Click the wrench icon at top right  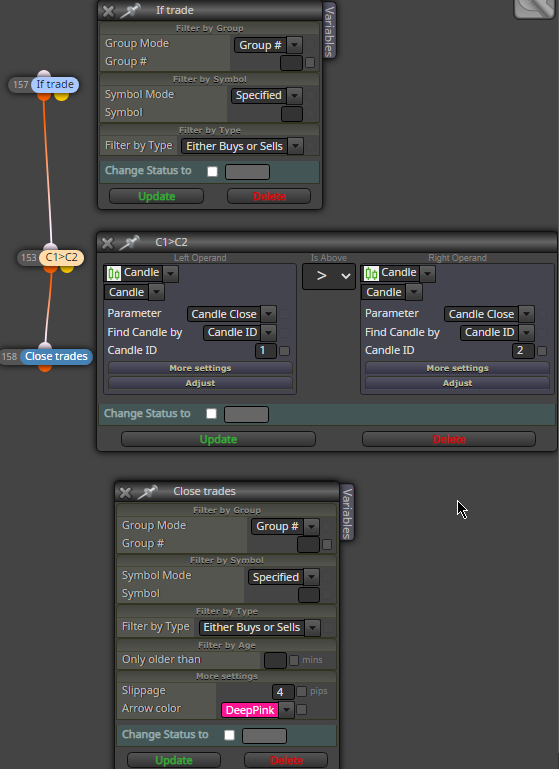(x=534, y=7)
